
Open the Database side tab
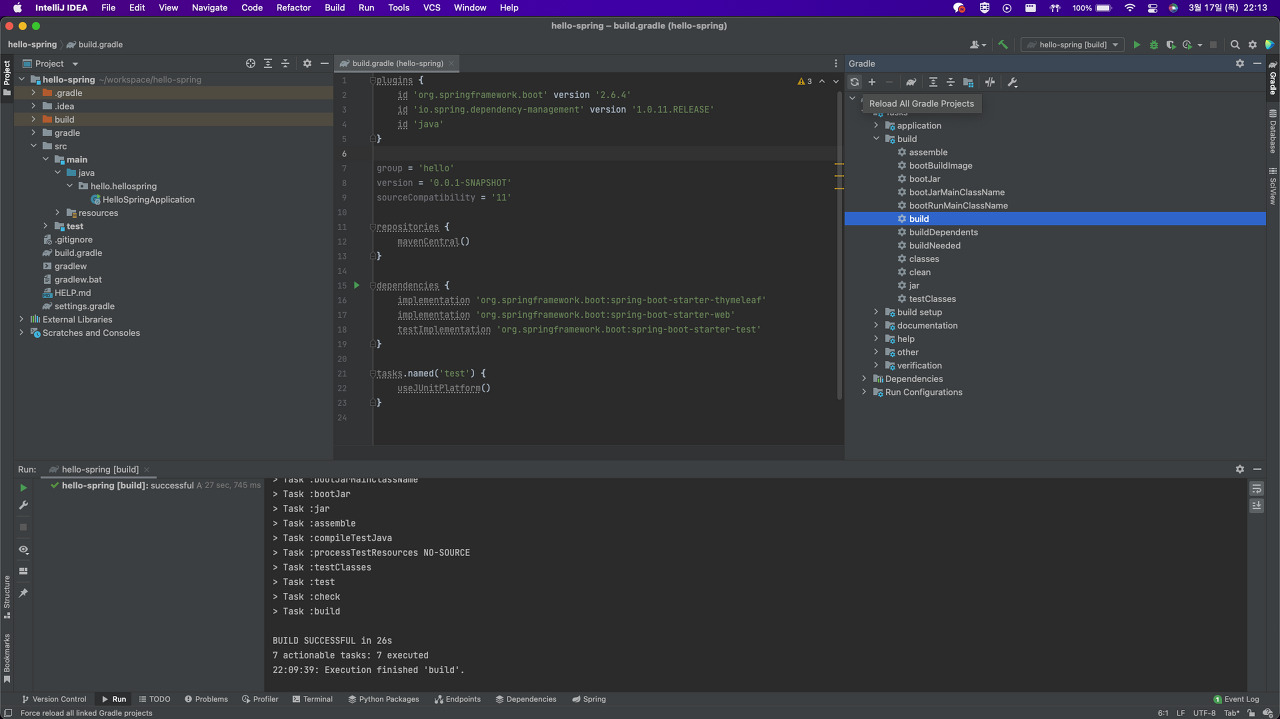[x=1273, y=131]
